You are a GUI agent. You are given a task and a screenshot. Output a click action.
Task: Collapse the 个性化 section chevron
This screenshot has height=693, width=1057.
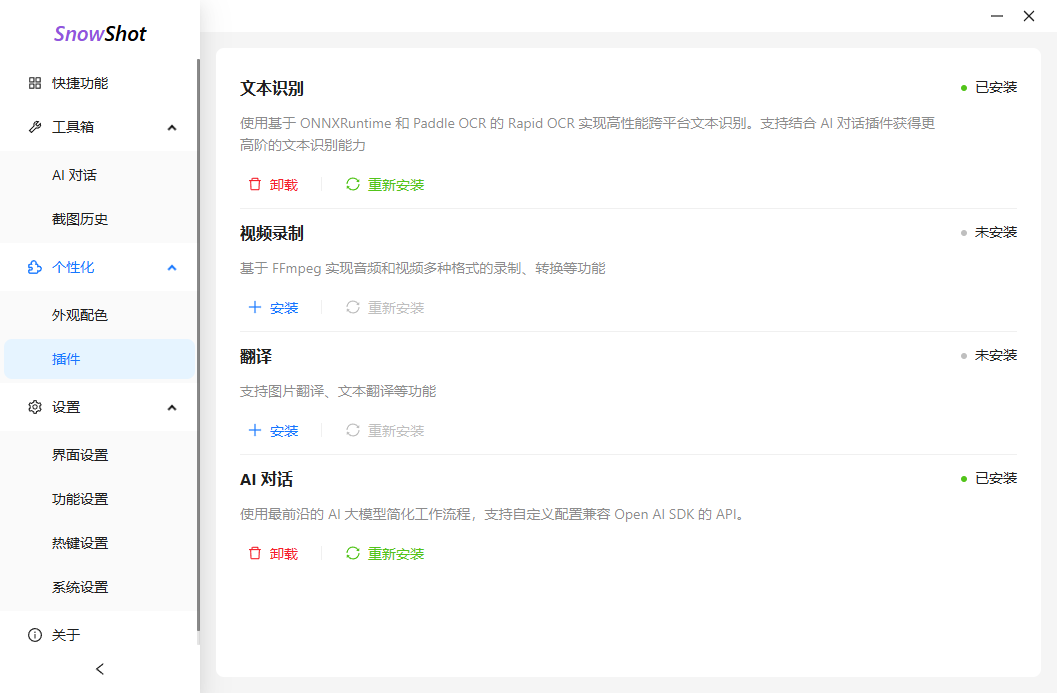[172, 268]
